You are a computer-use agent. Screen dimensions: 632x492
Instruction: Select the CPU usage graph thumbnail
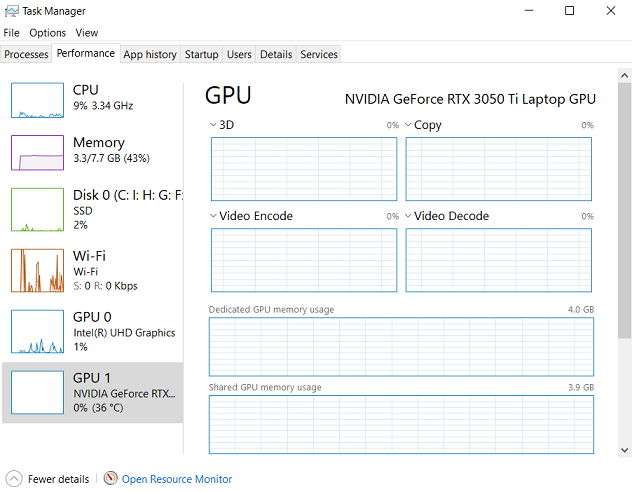coord(37,100)
